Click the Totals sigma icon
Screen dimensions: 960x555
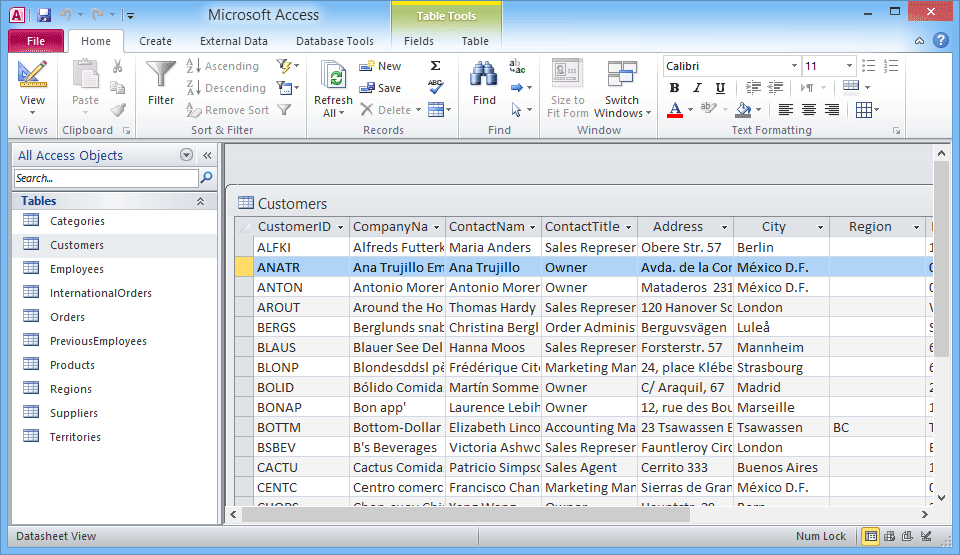(435, 66)
